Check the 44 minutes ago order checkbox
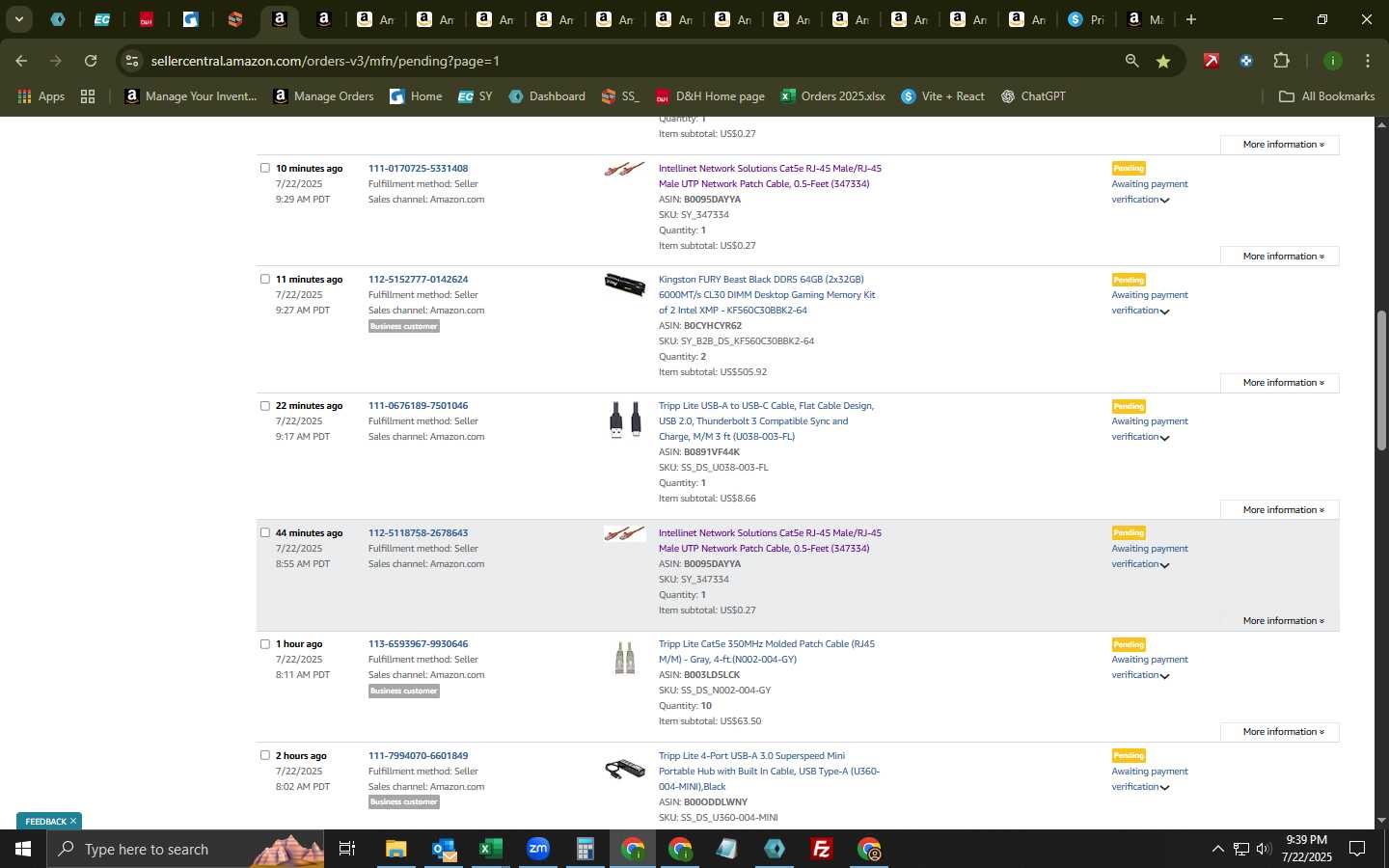This screenshot has width=1389, height=868. (265, 532)
